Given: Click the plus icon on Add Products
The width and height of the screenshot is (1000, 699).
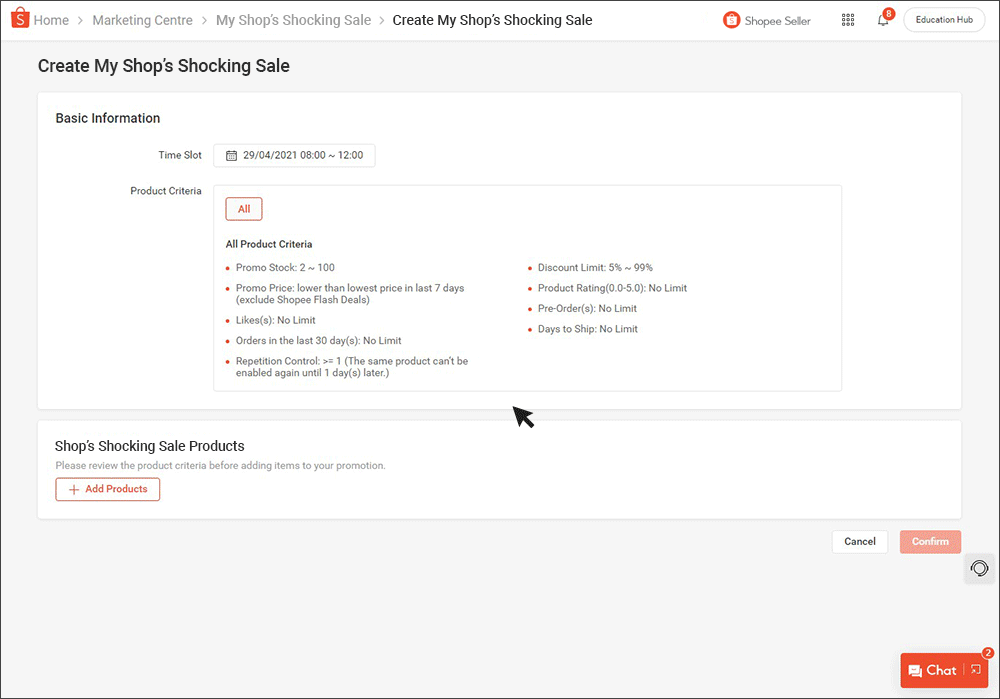Looking at the screenshot, I should coord(75,489).
